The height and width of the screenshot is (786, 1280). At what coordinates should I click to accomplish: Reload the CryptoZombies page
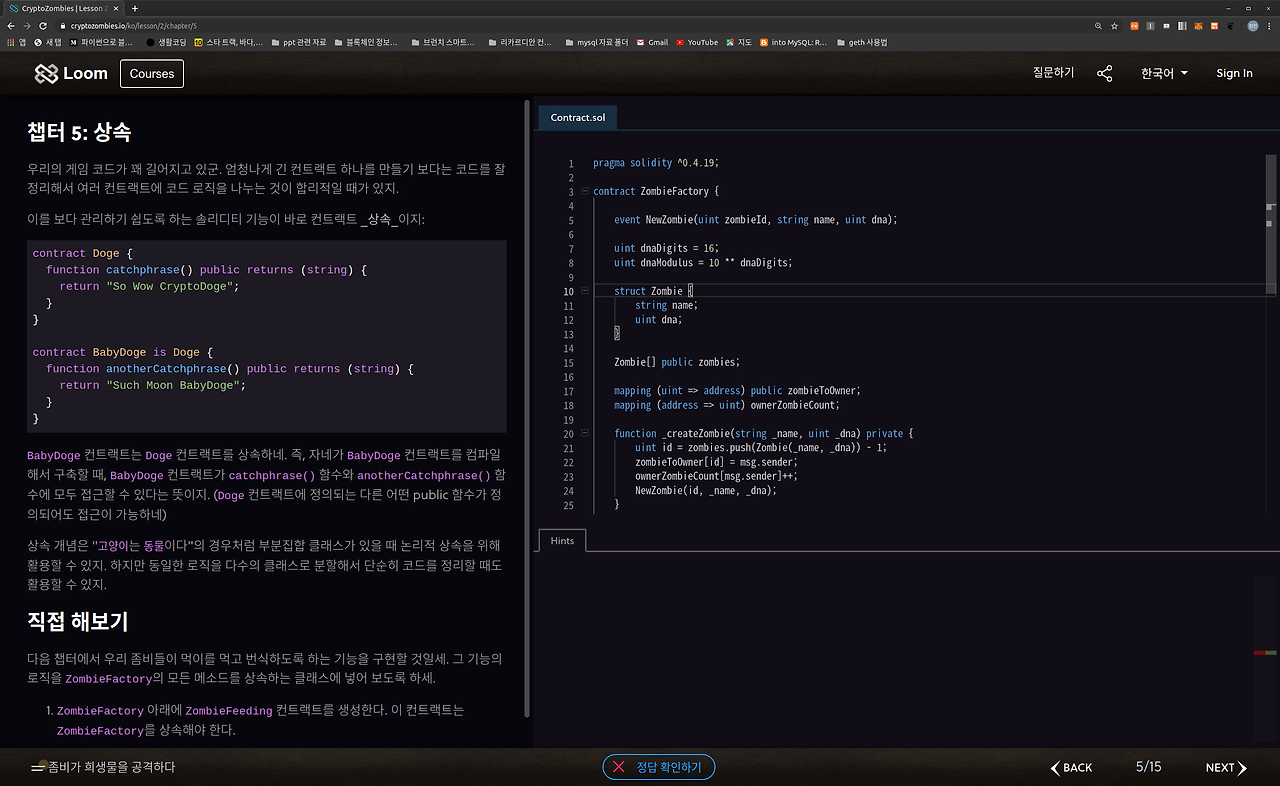pyautogui.click(x=43, y=25)
